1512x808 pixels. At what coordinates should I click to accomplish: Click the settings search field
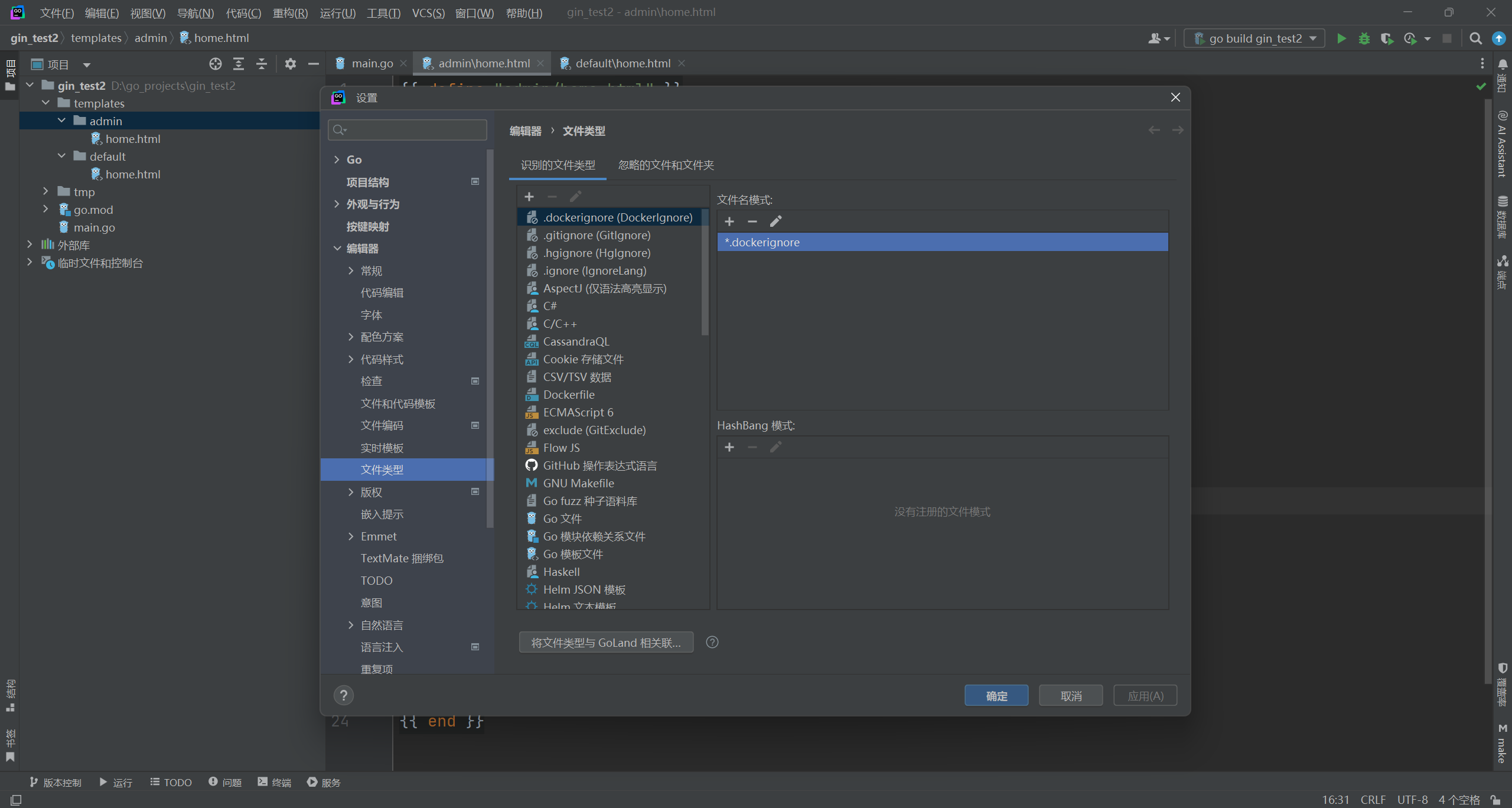point(408,130)
